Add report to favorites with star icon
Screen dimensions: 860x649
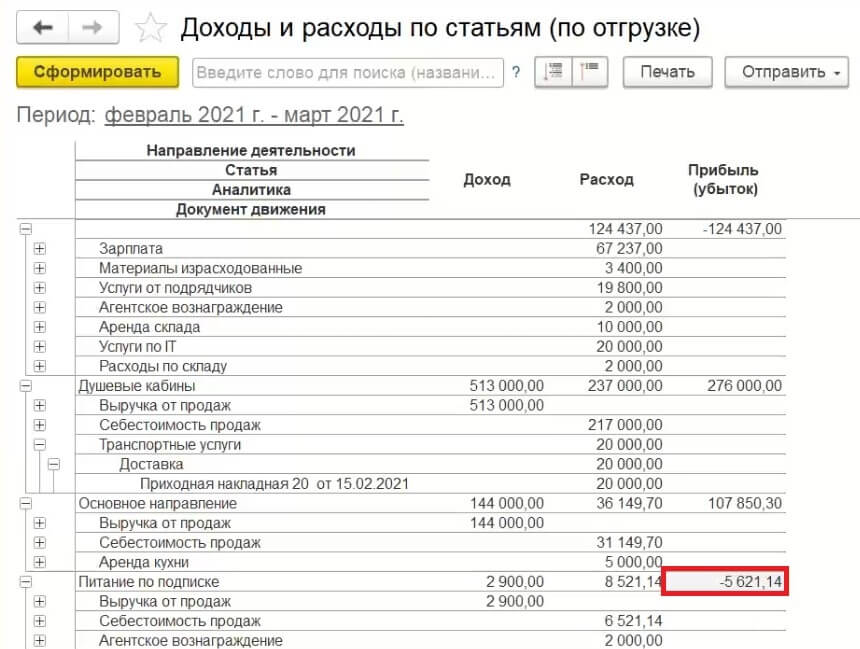[150, 28]
